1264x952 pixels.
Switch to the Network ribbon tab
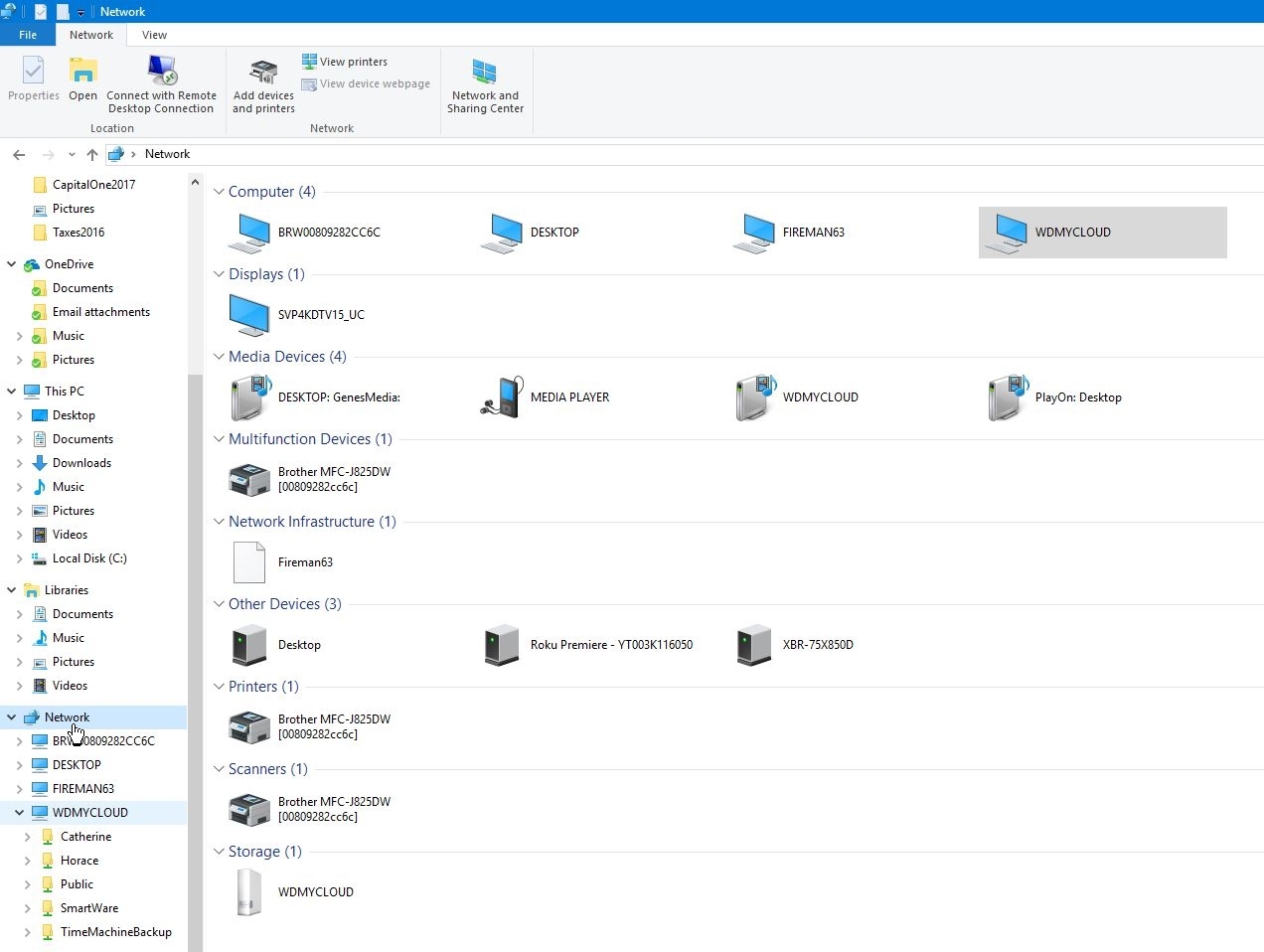[91, 35]
